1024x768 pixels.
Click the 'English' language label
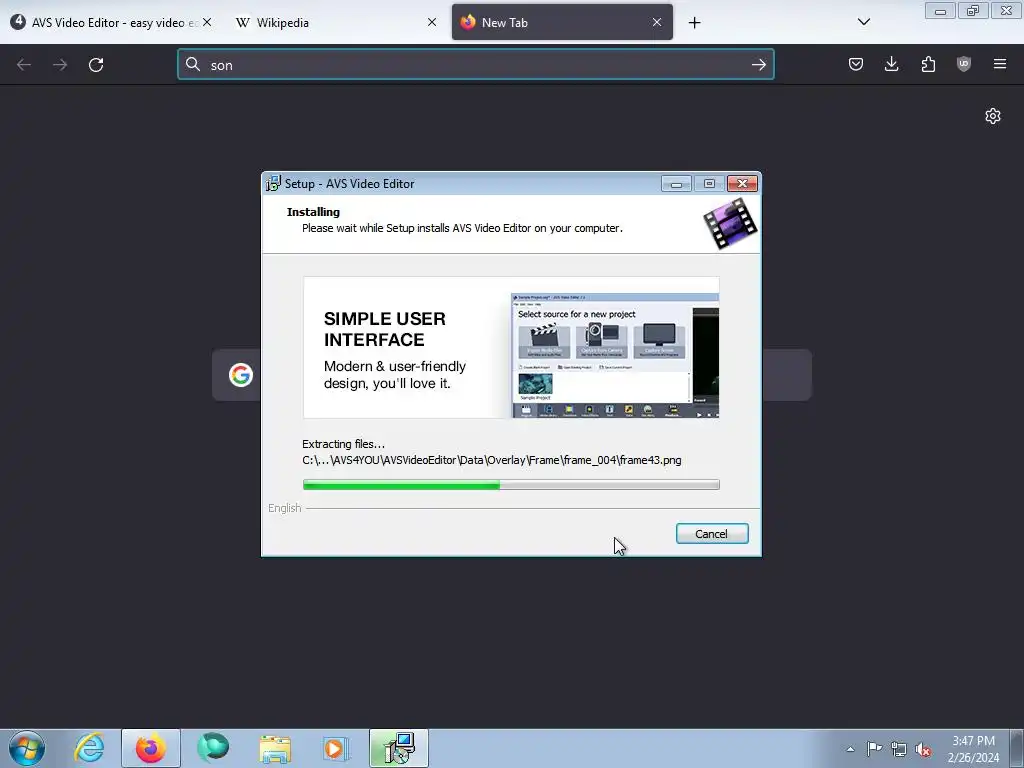point(285,508)
